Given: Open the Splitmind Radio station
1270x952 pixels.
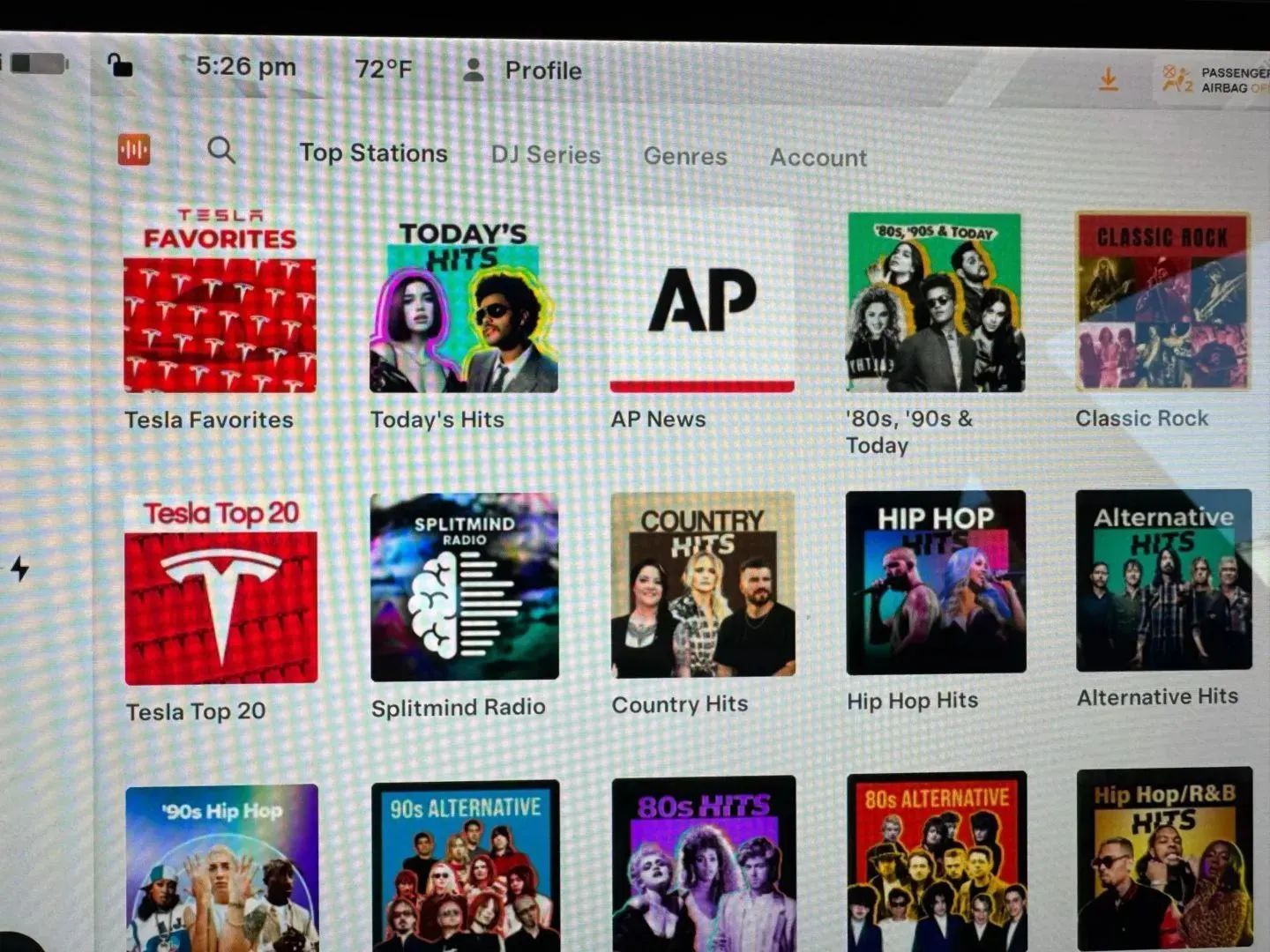Looking at the screenshot, I should [464, 587].
